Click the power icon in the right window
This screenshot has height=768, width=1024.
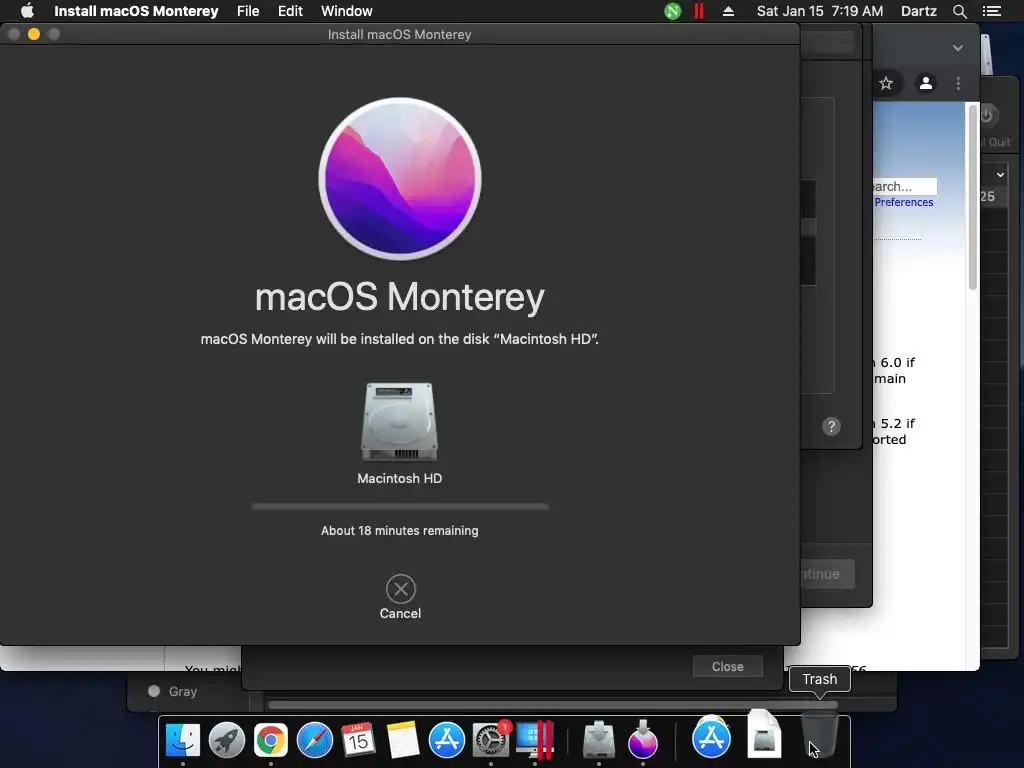pos(987,116)
